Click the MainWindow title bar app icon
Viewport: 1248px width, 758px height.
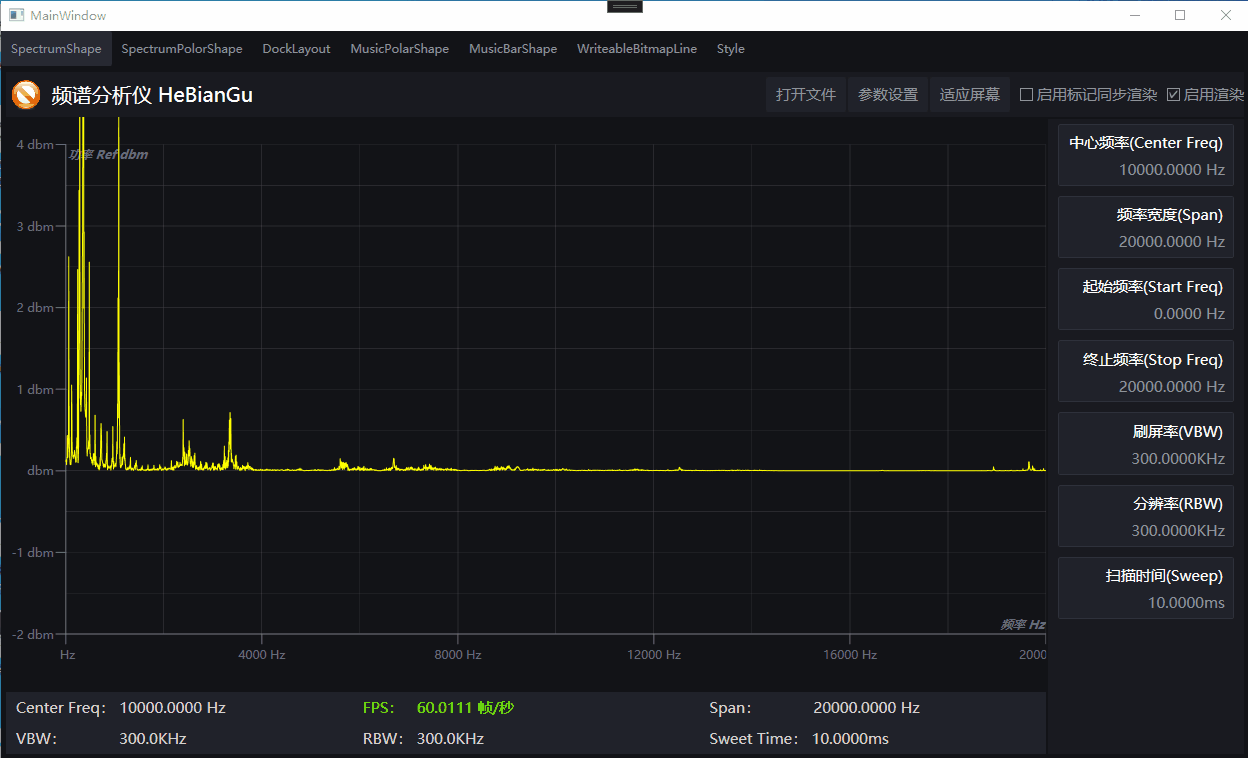pos(16,15)
